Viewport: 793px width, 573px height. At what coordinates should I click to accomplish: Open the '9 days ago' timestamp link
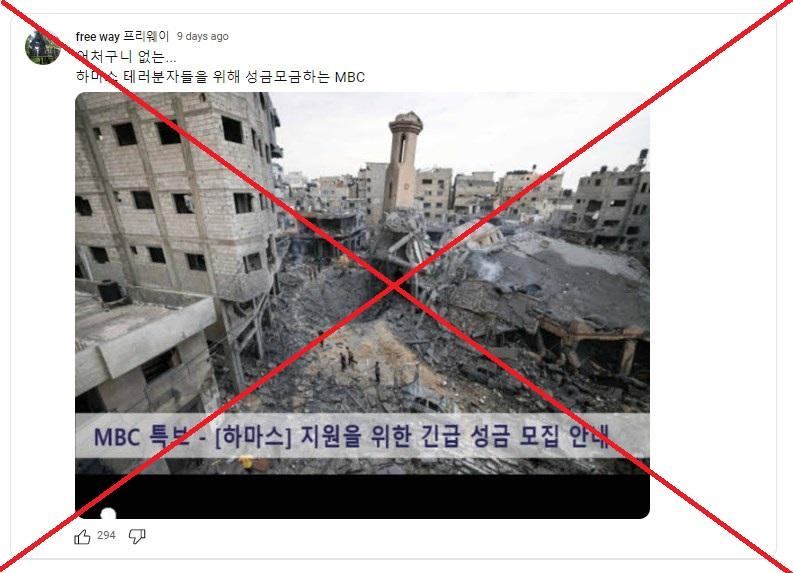tap(202, 36)
